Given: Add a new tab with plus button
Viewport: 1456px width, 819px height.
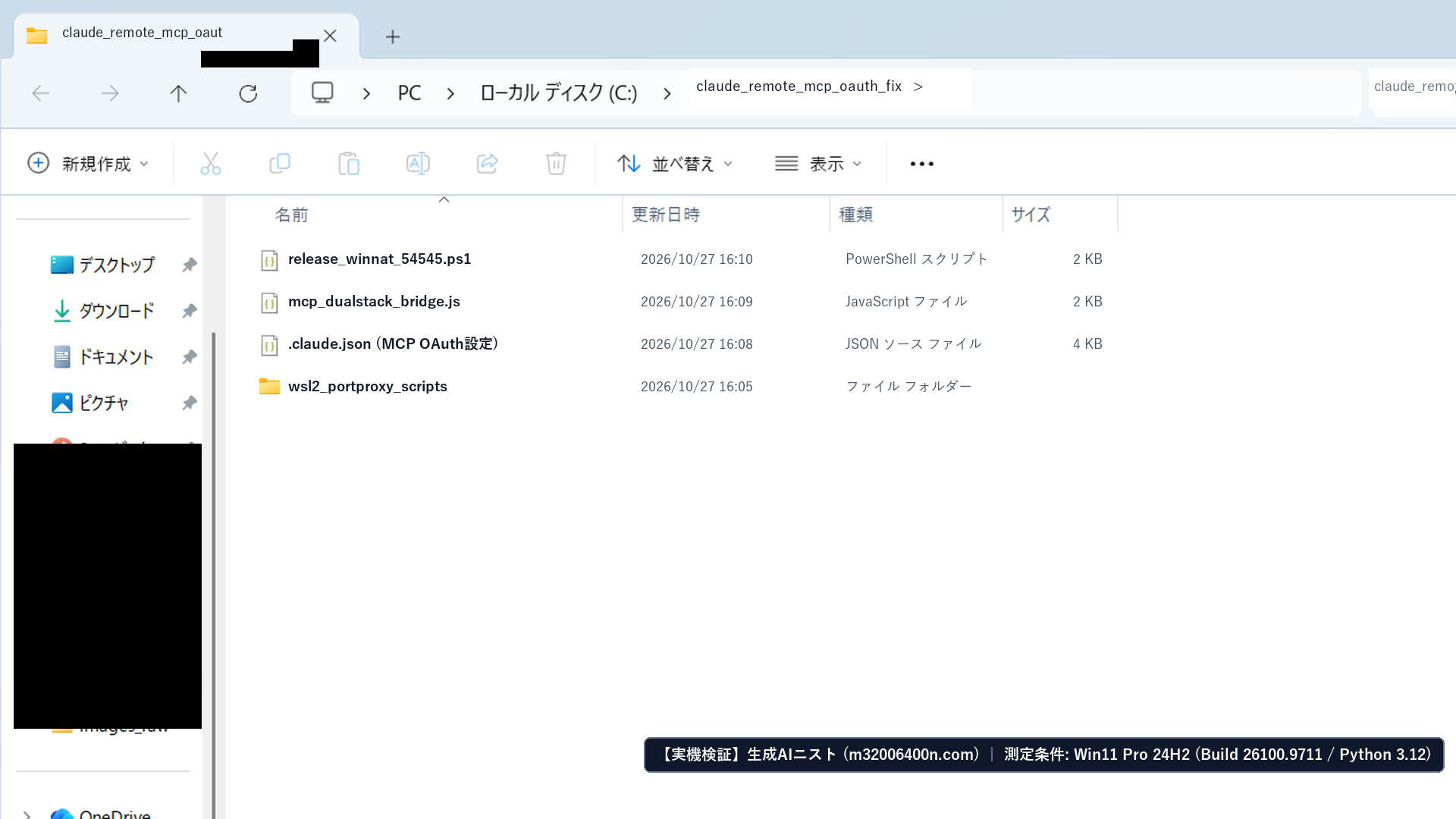Looking at the screenshot, I should click(392, 36).
